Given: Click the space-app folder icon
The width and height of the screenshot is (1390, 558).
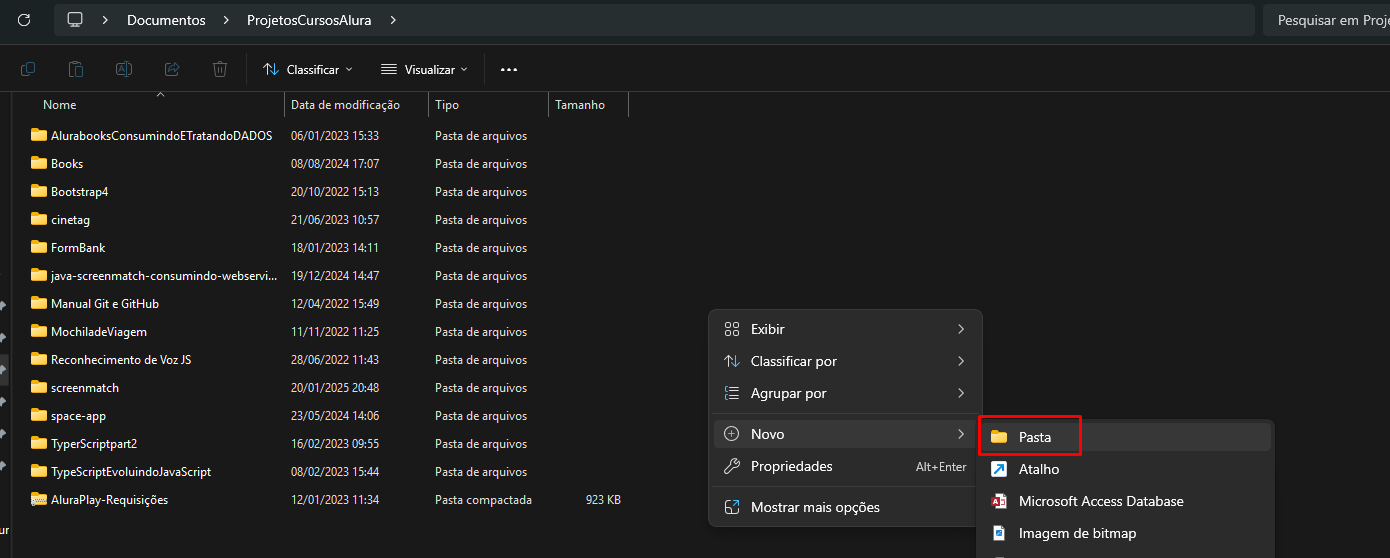Looking at the screenshot, I should click(39, 415).
